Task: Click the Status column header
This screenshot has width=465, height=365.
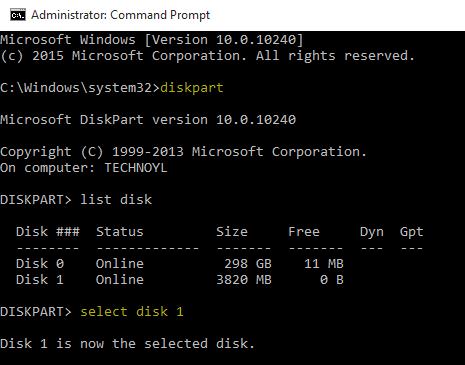Action: [x=120, y=232]
